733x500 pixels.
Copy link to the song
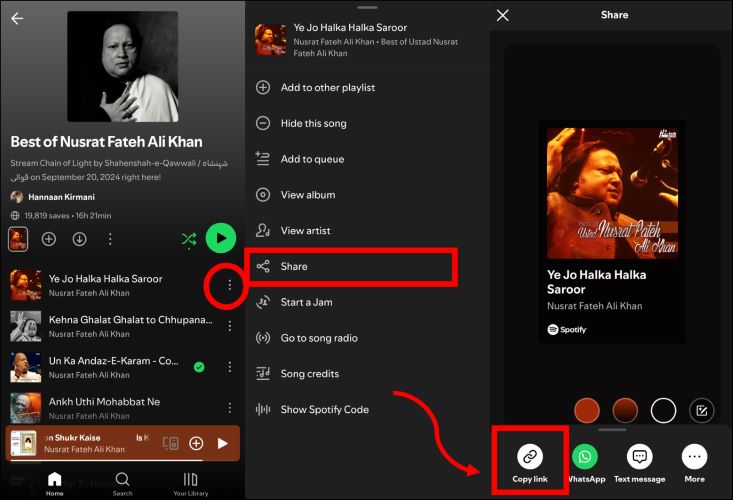coord(530,464)
